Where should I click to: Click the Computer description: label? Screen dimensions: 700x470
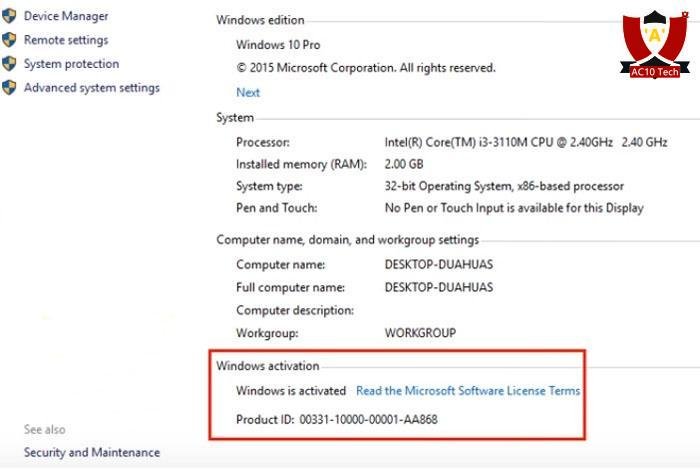click(x=295, y=310)
